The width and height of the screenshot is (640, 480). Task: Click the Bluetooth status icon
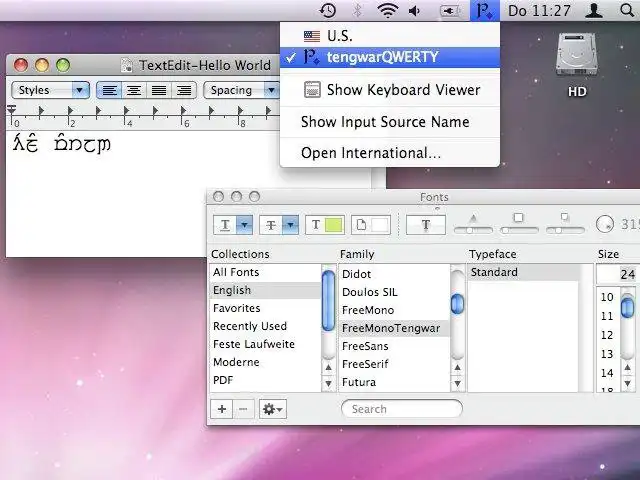358,11
